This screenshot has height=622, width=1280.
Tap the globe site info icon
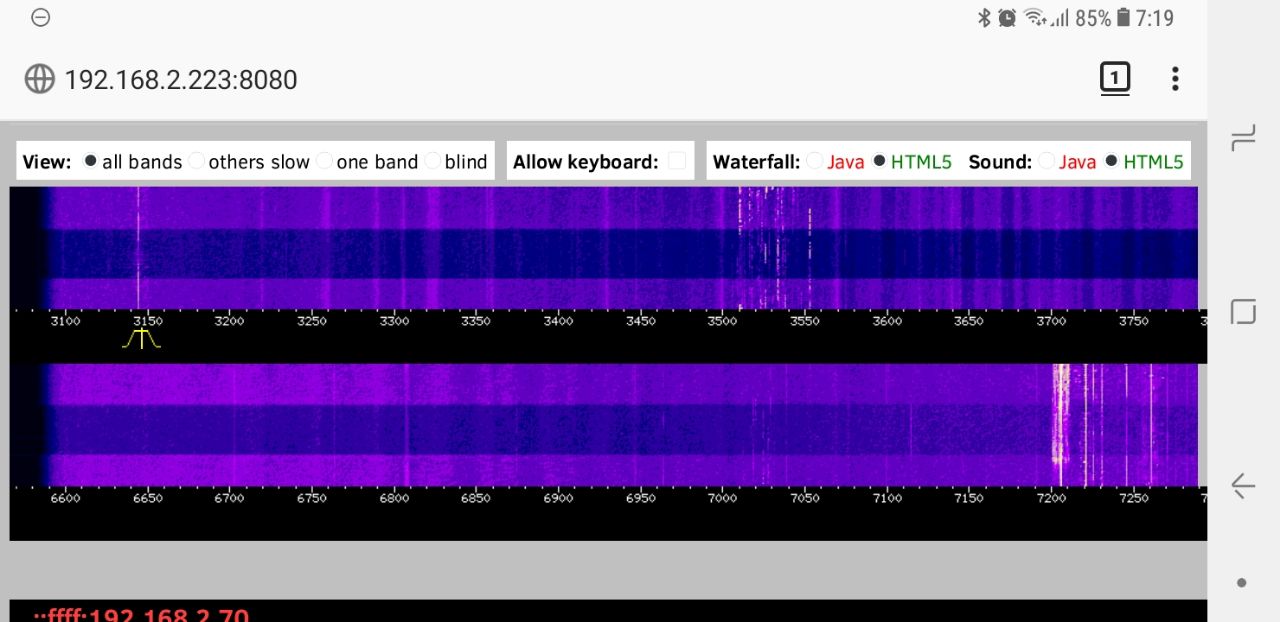pos(39,79)
